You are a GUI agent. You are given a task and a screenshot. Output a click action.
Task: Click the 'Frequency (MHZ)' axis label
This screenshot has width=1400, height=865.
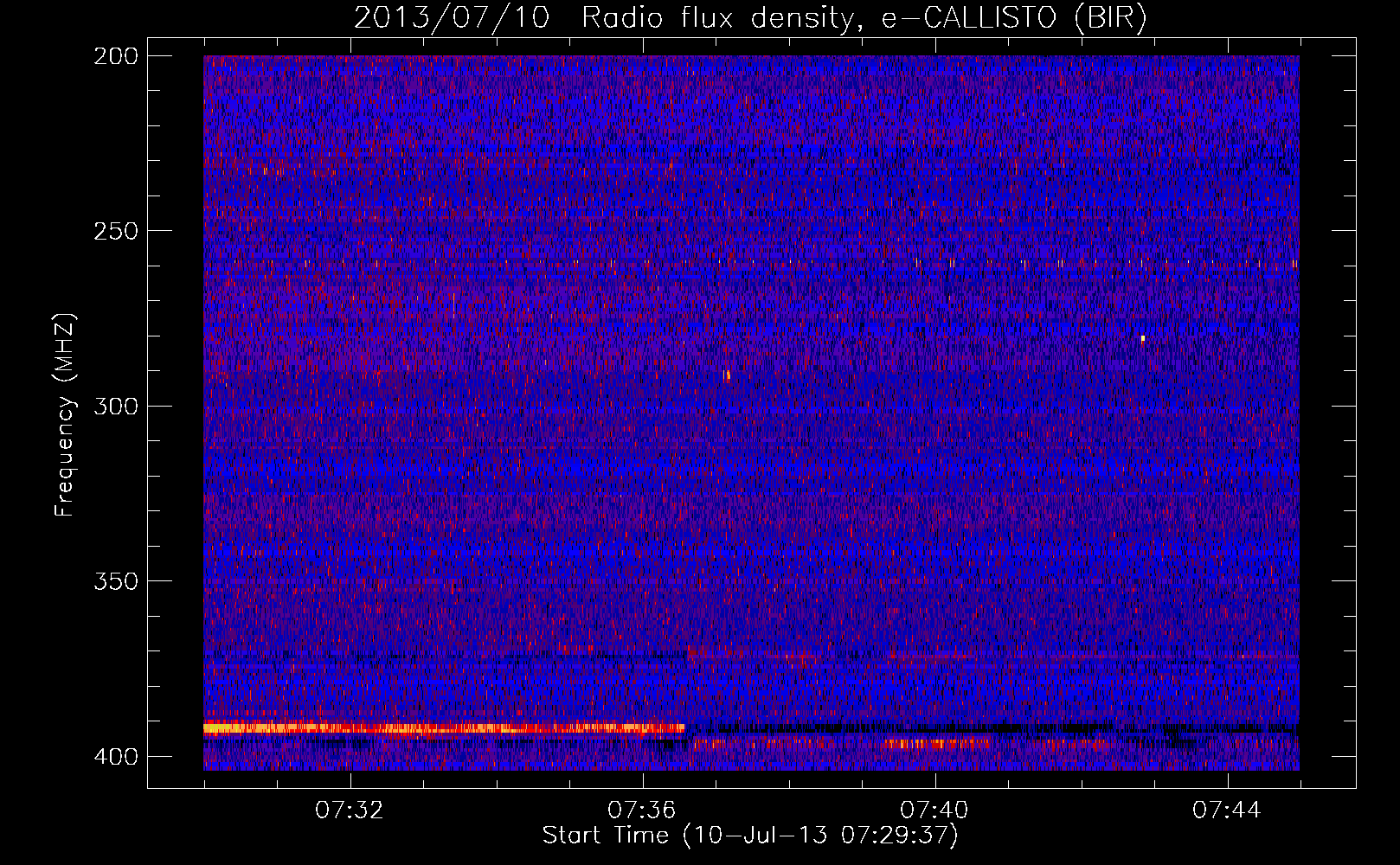65,415
